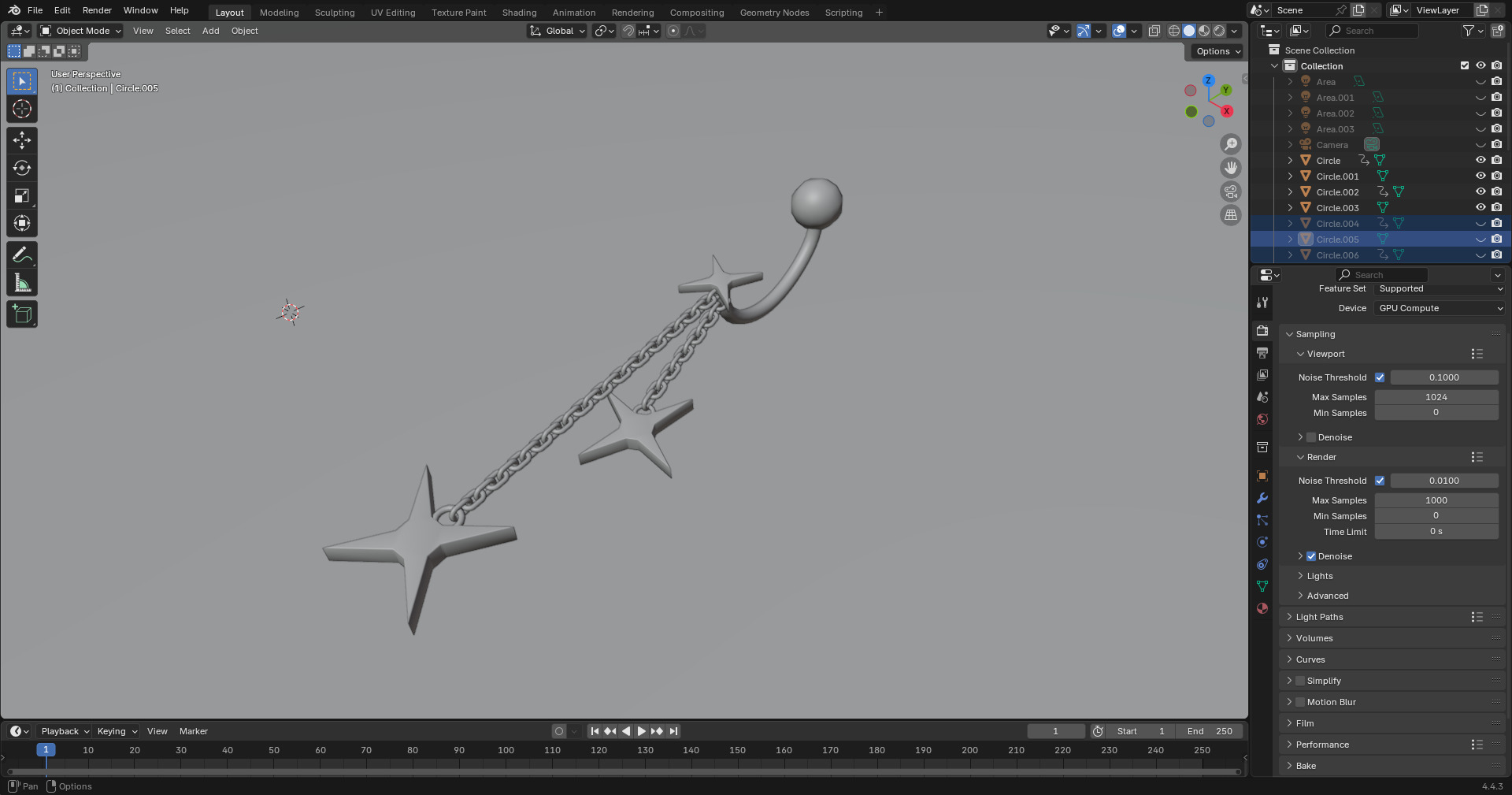Disable viewport Noise Threshold checkbox

[1380, 377]
